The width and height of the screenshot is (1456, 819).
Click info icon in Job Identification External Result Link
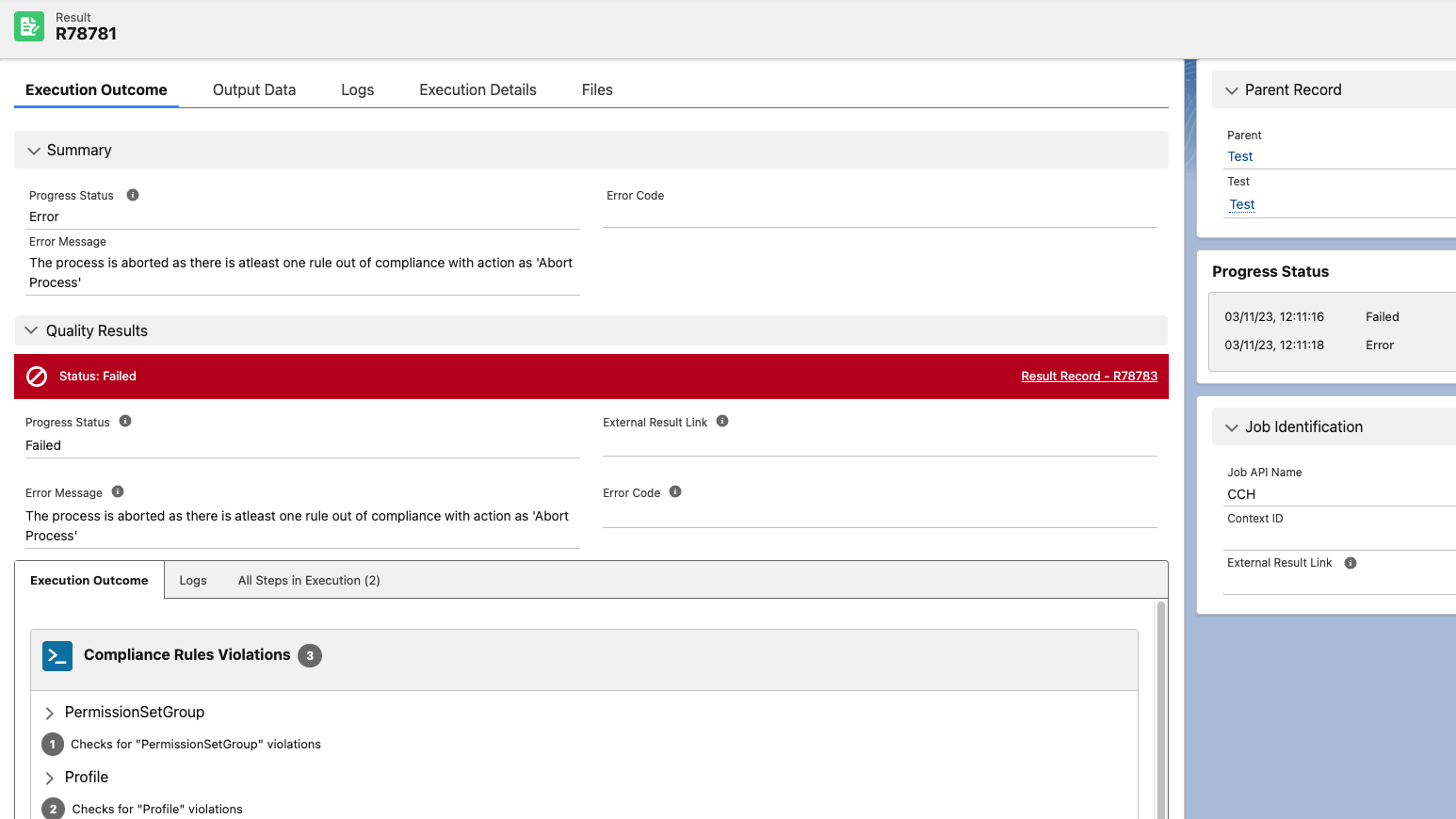(1351, 563)
